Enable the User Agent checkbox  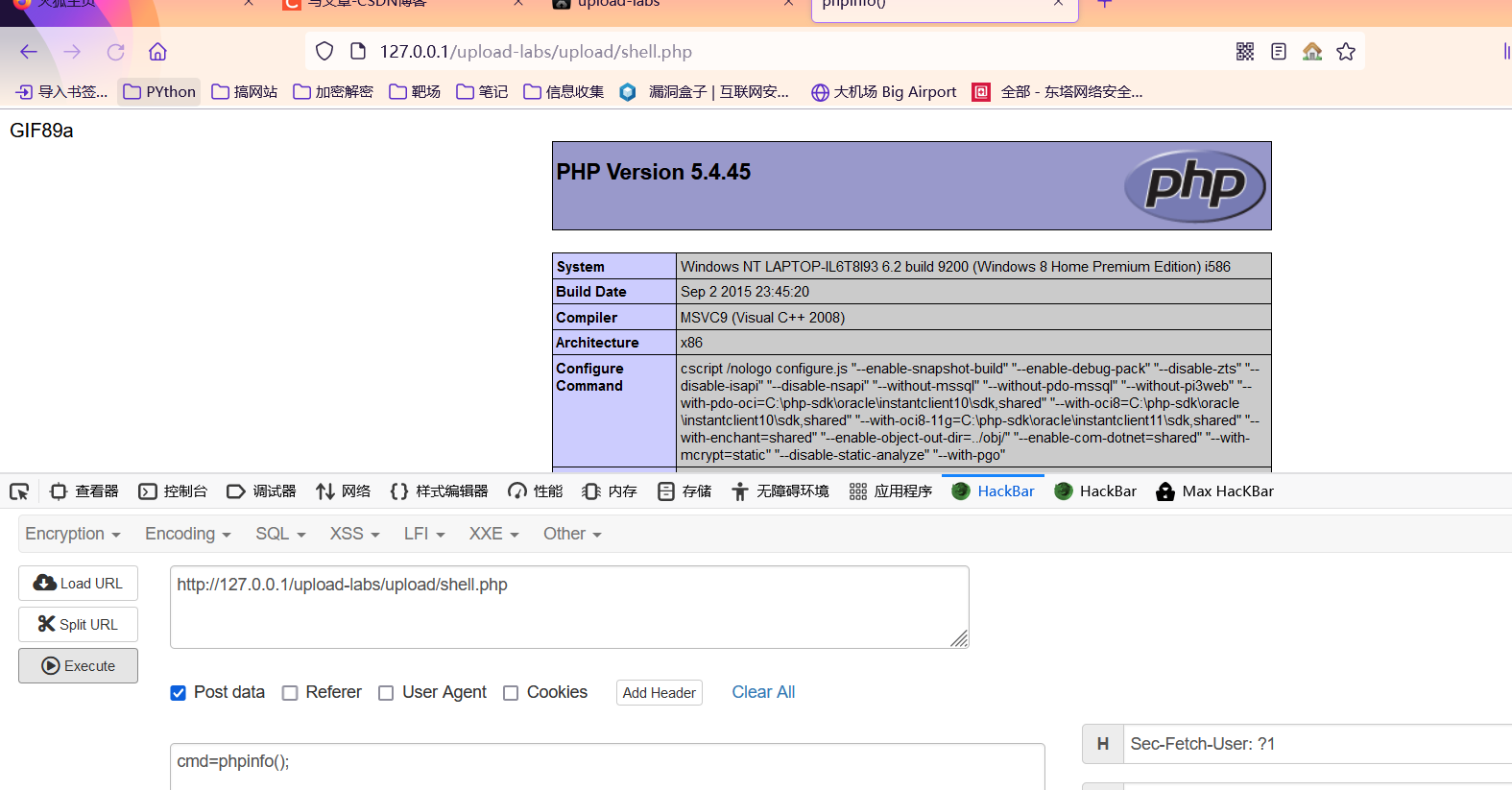386,693
